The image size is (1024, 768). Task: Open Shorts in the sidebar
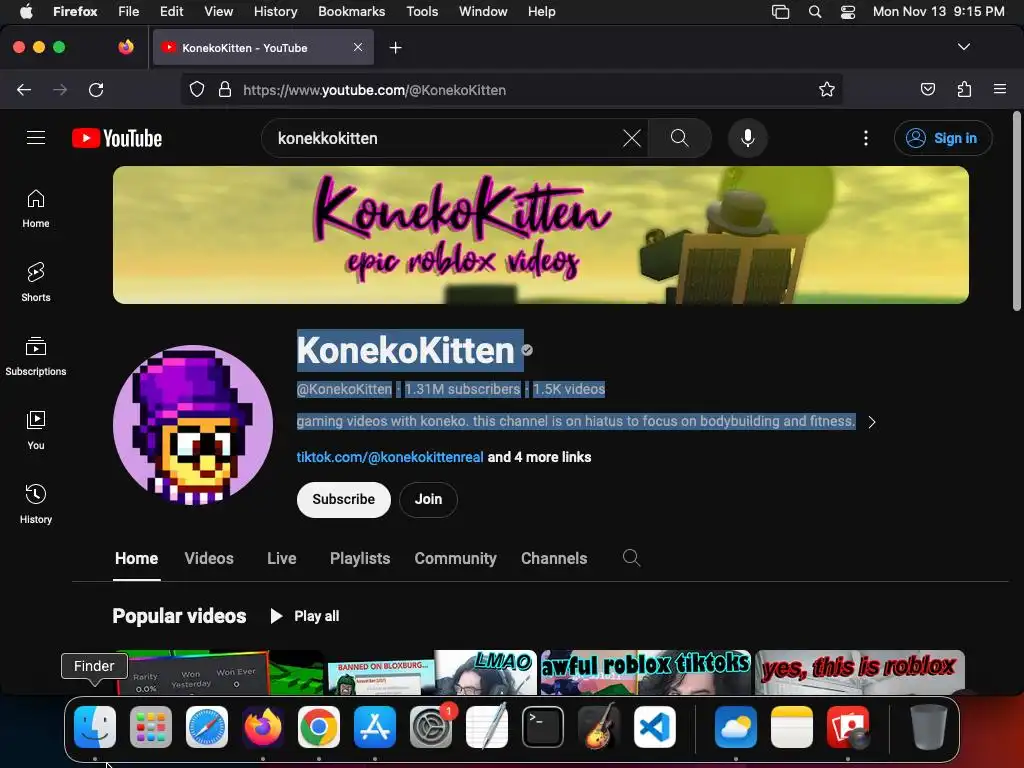36,282
